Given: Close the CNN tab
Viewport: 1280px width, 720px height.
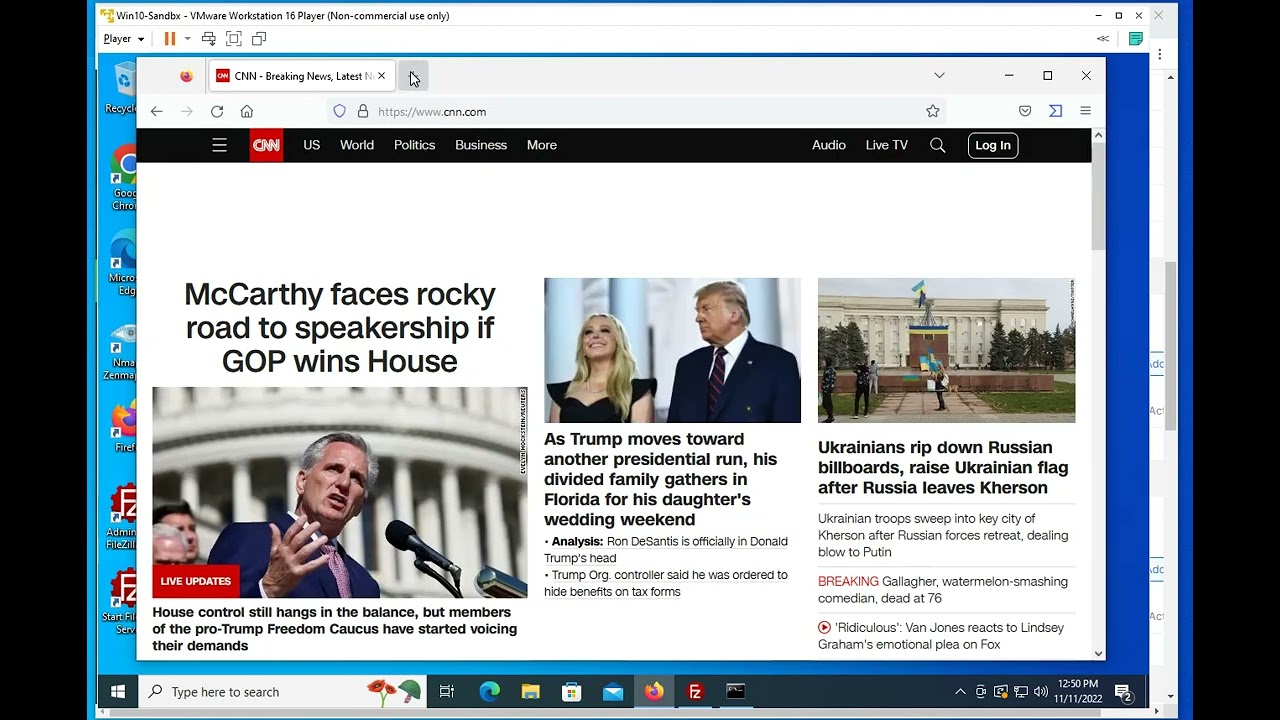Looking at the screenshot, I should [x=381, y=76].
